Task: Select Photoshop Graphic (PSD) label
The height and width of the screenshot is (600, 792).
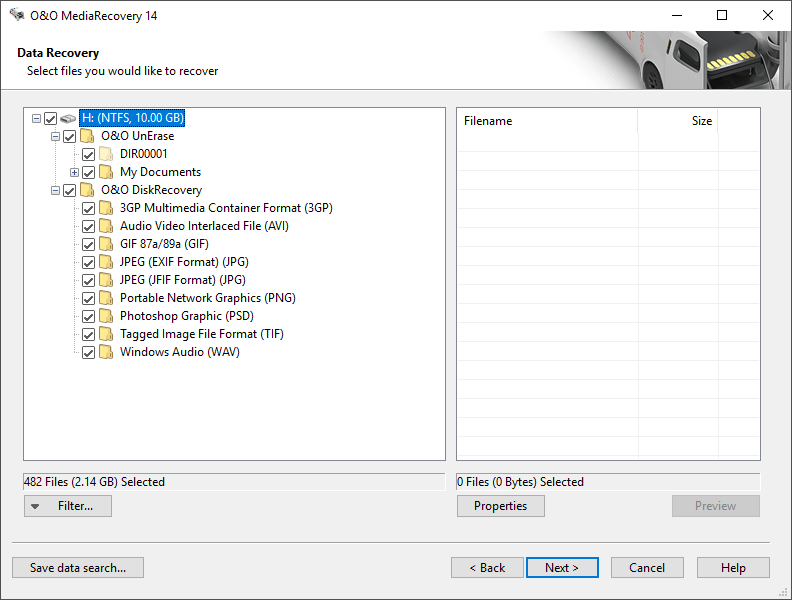Action: click(186, 316)
